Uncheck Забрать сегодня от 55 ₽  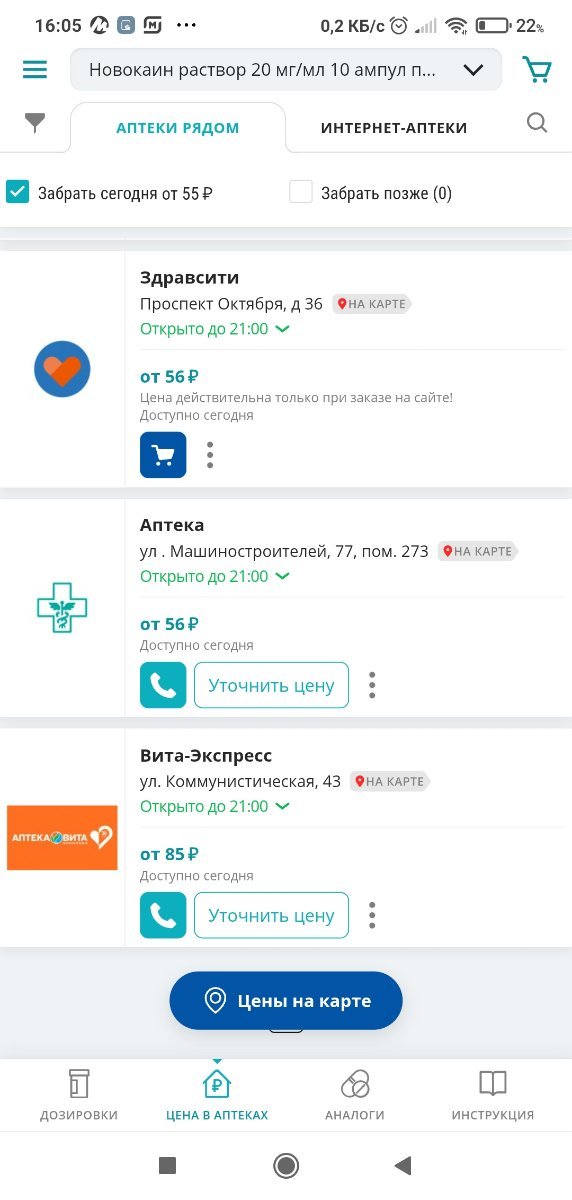click(x=17, y=192)
